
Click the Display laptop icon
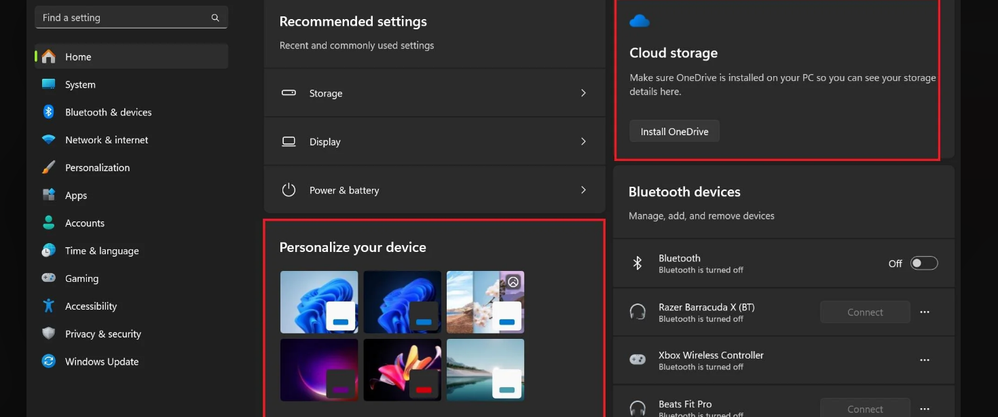289,141
